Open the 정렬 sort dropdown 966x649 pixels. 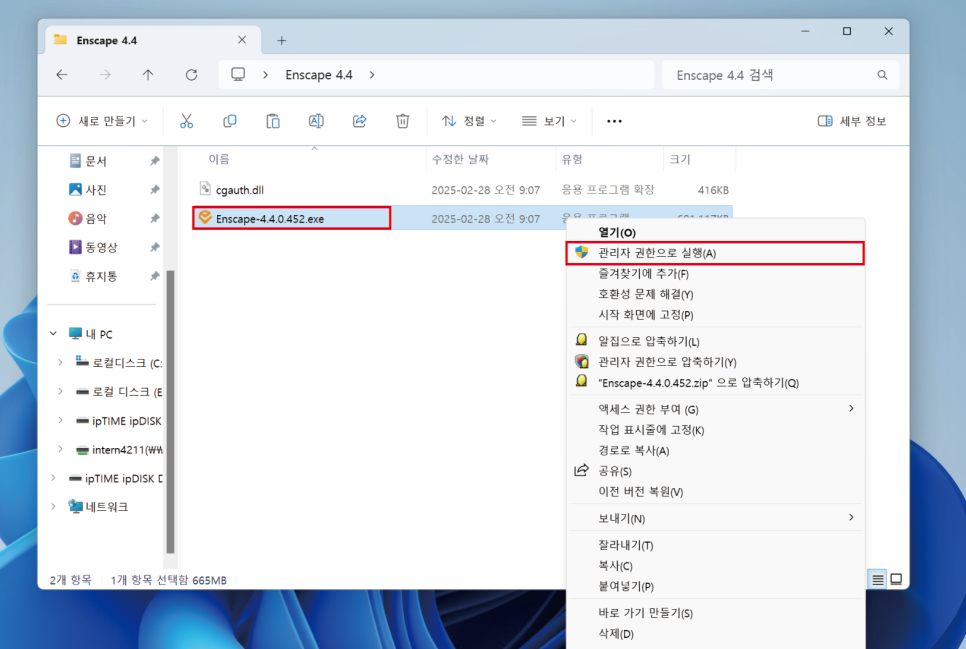(469, 121)
